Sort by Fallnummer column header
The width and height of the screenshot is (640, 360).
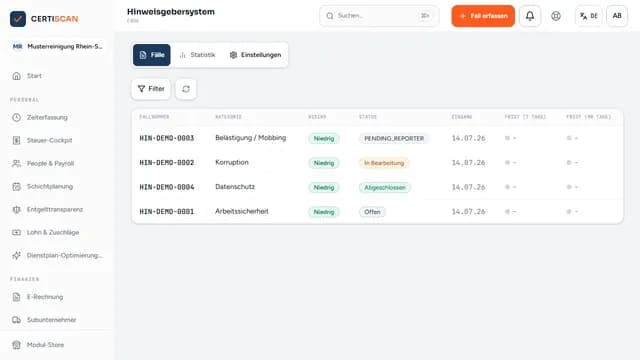click(x=154, y=117)
